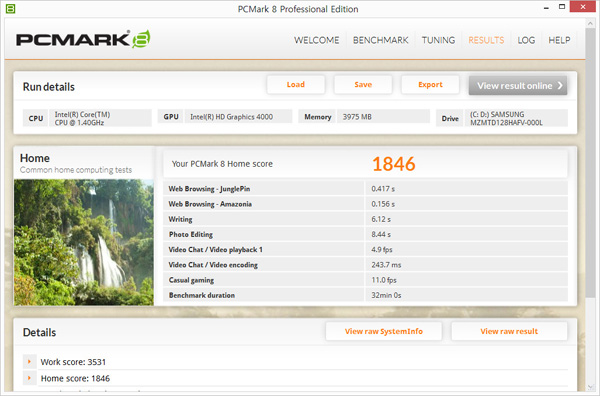This screenshot has width=600, height=396.
Task: Click the chevron arrow on View result online
Action: (560, 85)
